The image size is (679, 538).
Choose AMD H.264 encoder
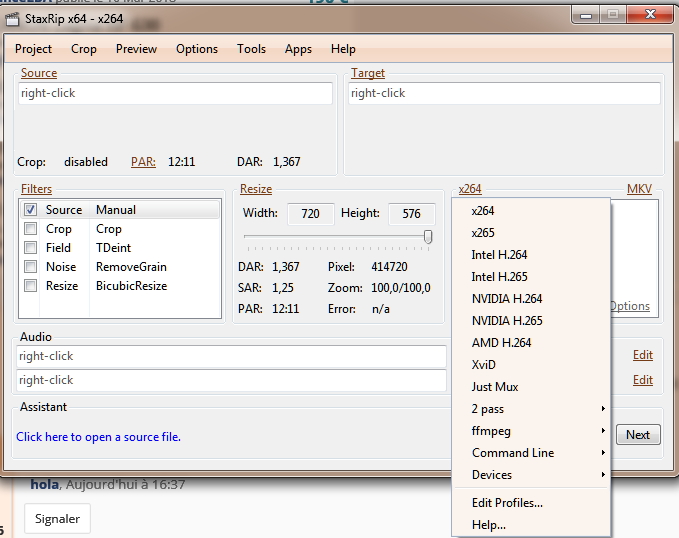(531, 343)
